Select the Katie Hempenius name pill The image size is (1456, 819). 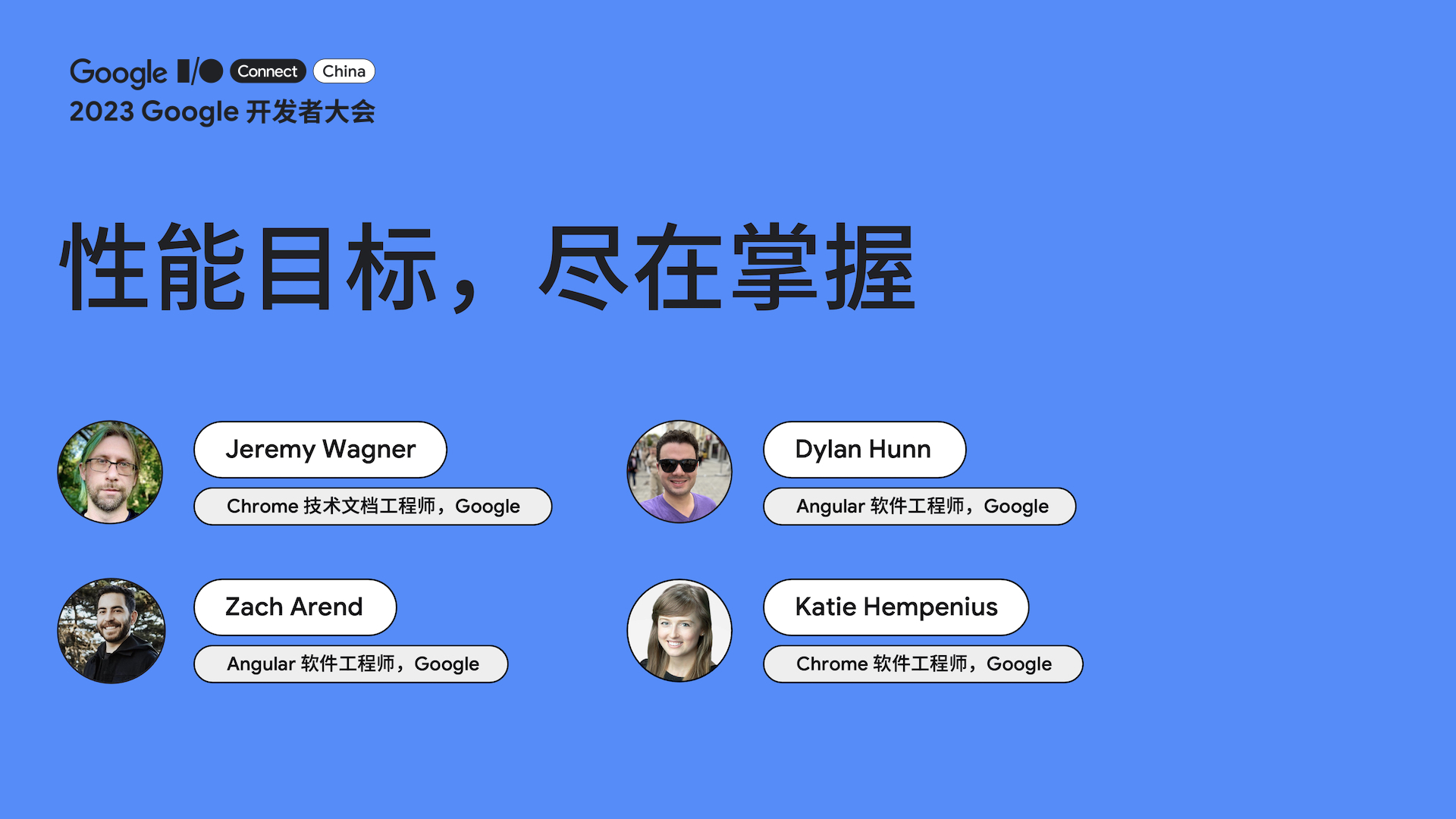pos(896,607)
